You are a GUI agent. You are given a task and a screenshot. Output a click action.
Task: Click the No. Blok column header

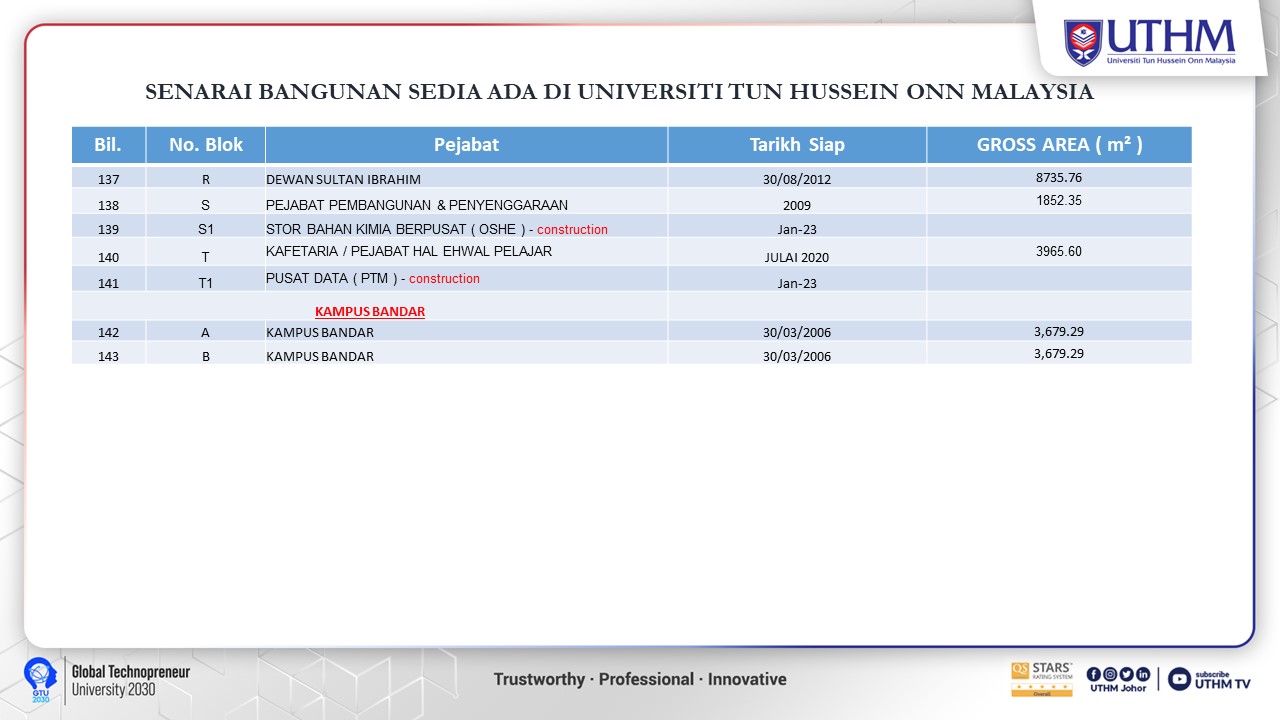coord(205,145)
